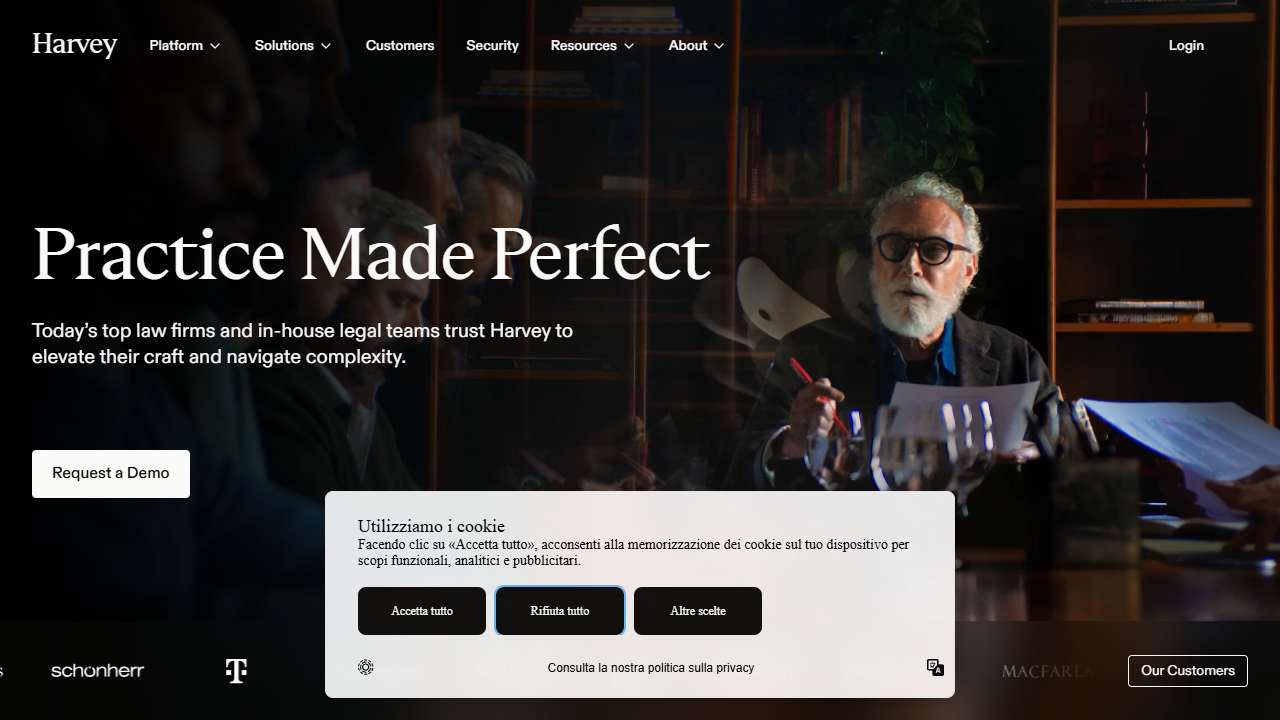Click the schonherr logo

[x=97, y=670]
